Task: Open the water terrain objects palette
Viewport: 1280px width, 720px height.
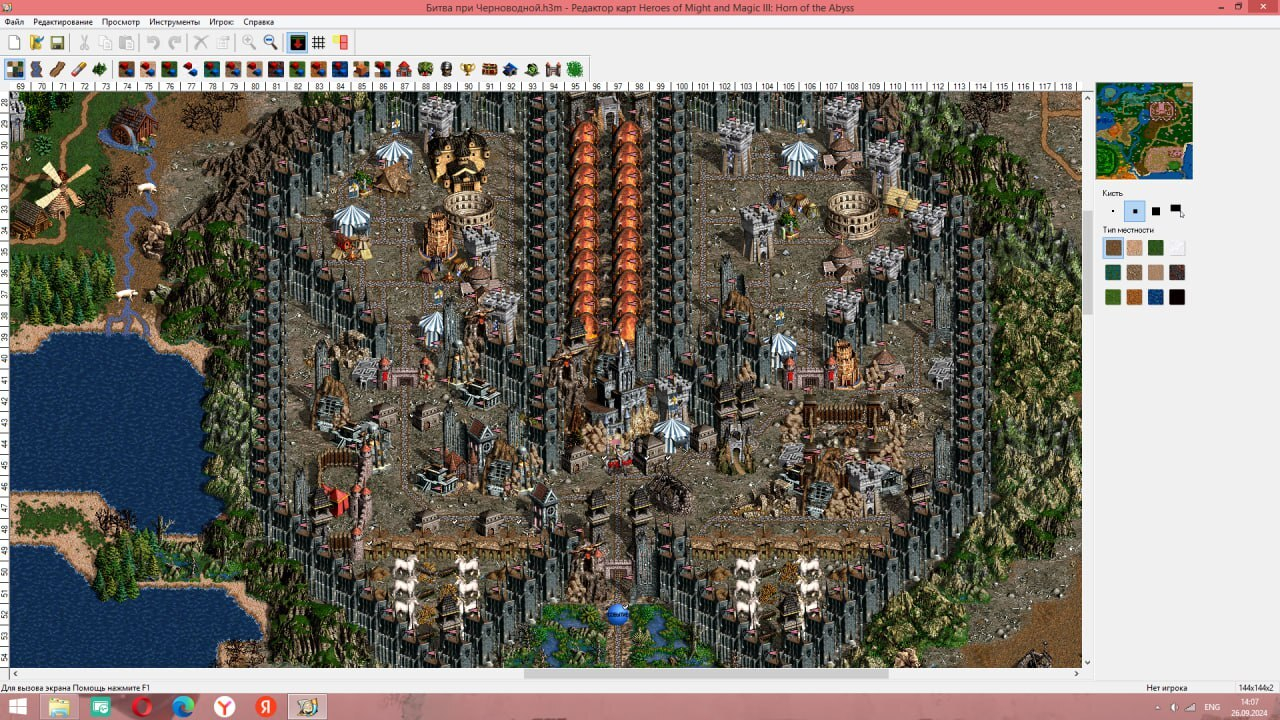Action: [339, 69]
